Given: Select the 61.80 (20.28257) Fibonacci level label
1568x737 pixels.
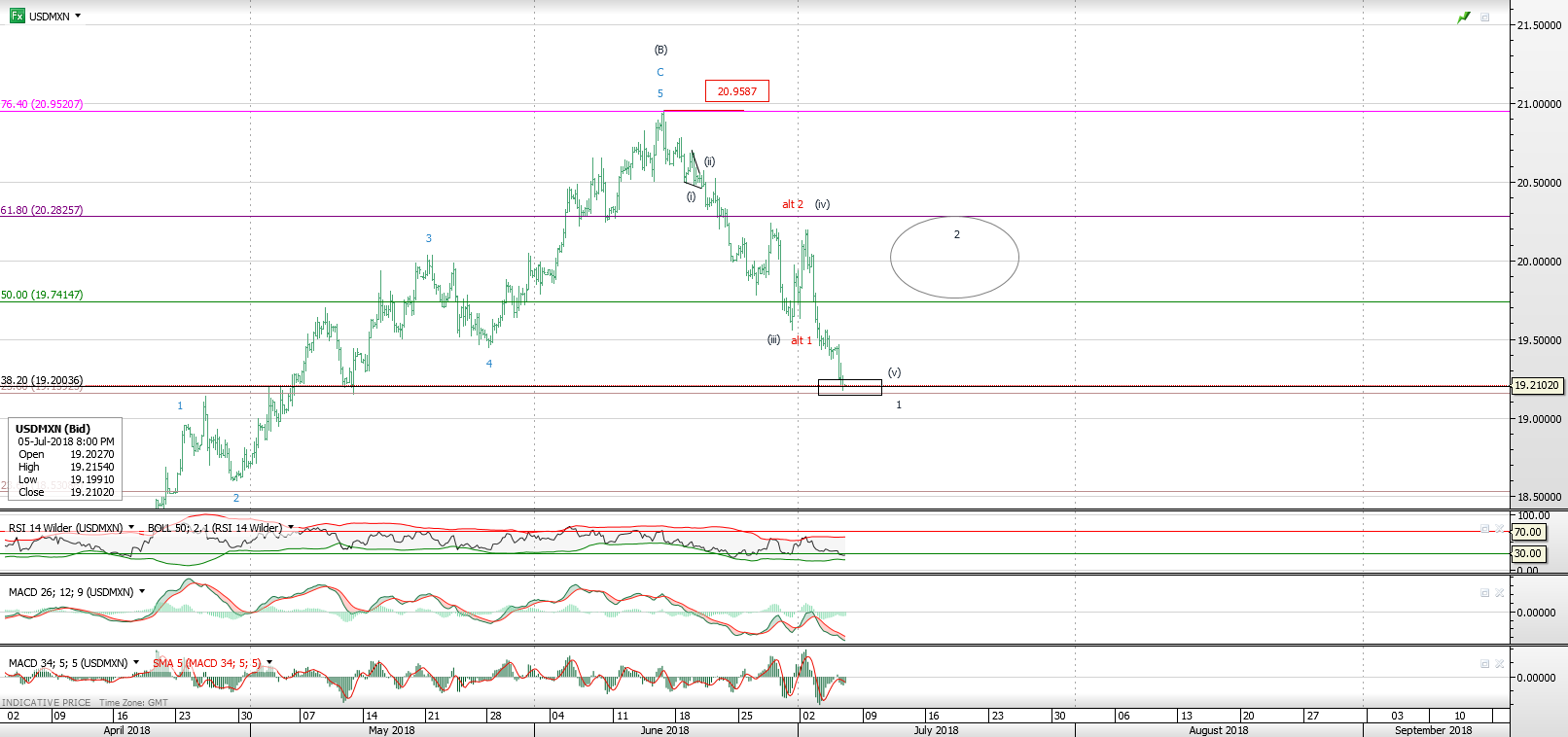Looking at the screenshot, I should 42,210.
